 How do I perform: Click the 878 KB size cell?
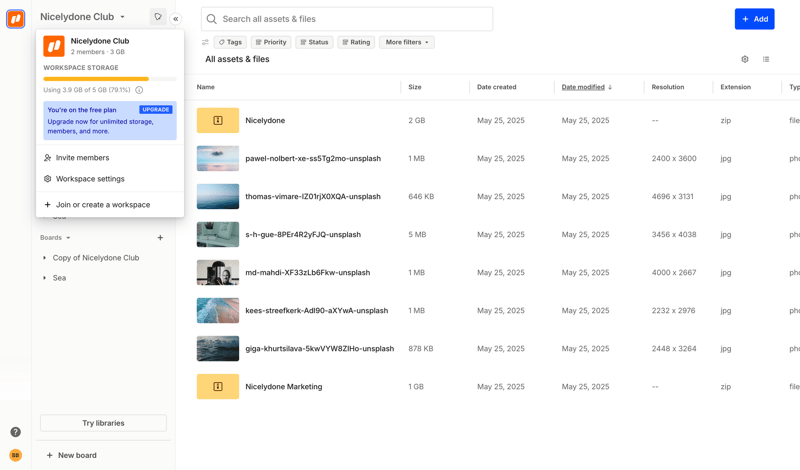[x=420, y=349]
